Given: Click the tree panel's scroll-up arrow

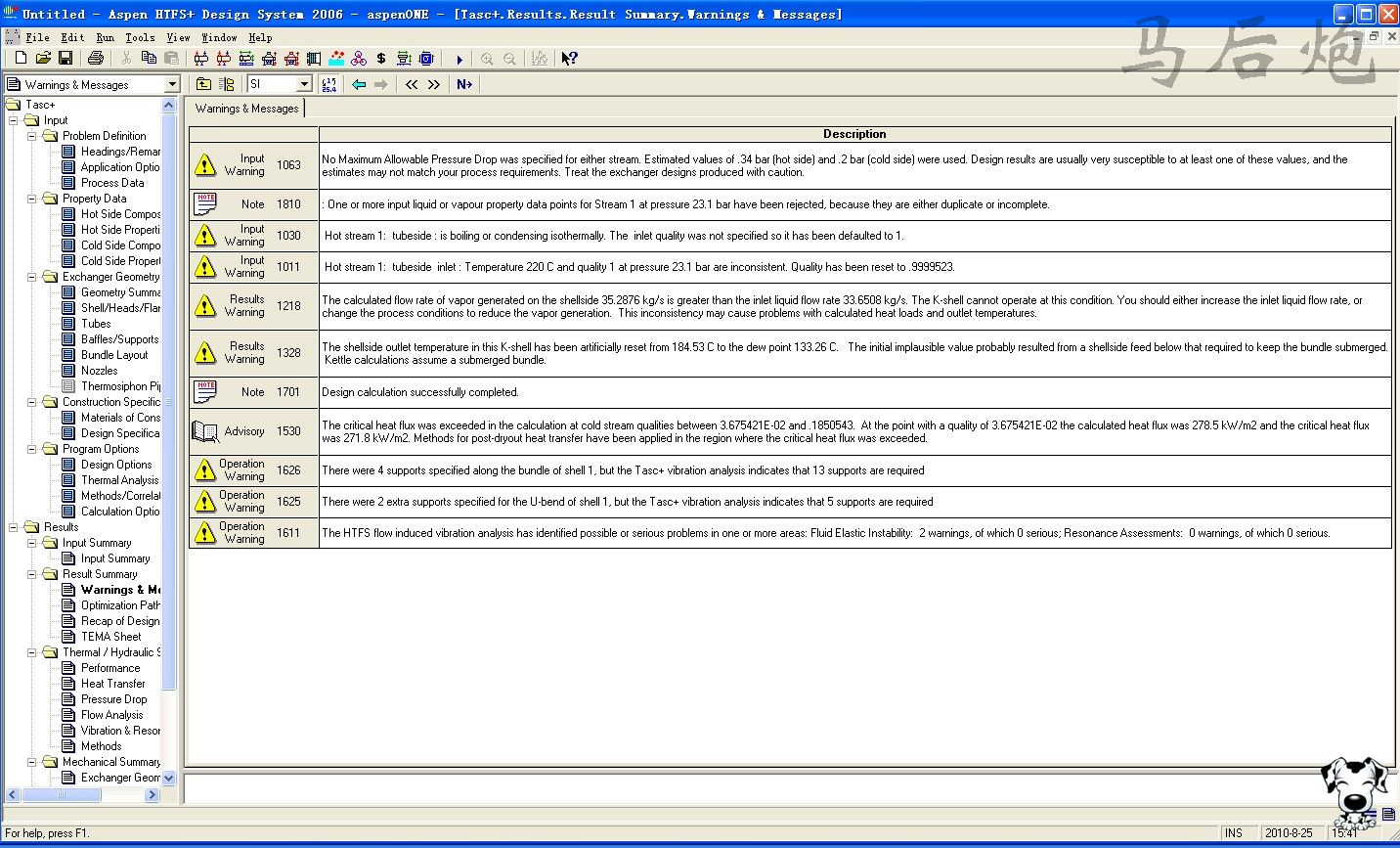Looking at the screenshot, I should (x=168, y=105).
